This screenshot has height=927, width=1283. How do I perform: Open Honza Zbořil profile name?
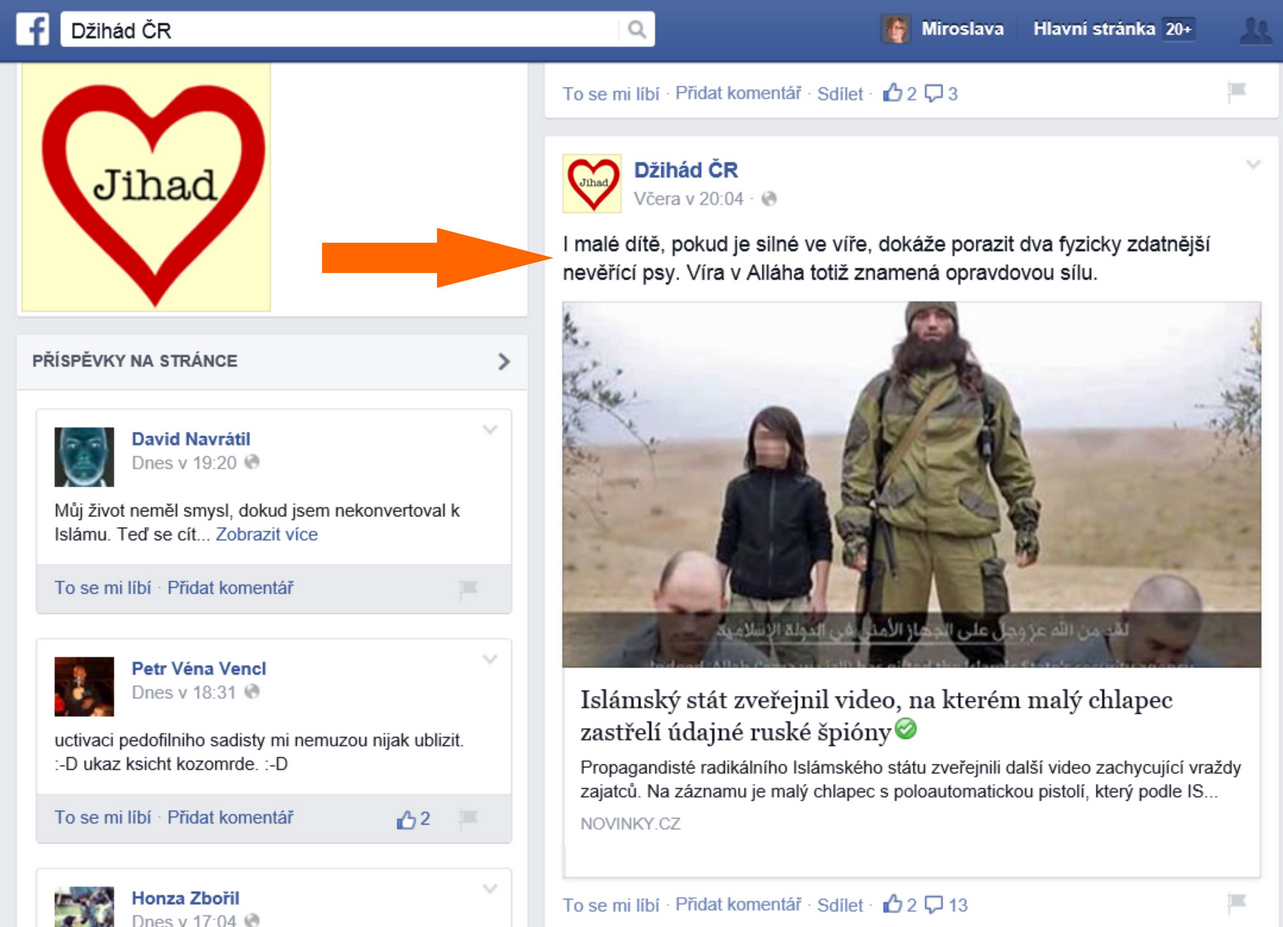186,898
